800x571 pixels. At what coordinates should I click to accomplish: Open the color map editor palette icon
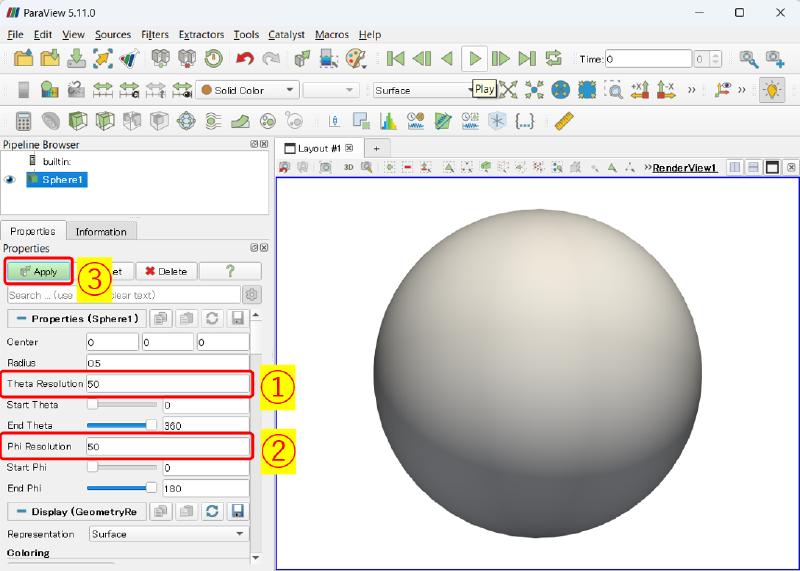coord(356,59)
